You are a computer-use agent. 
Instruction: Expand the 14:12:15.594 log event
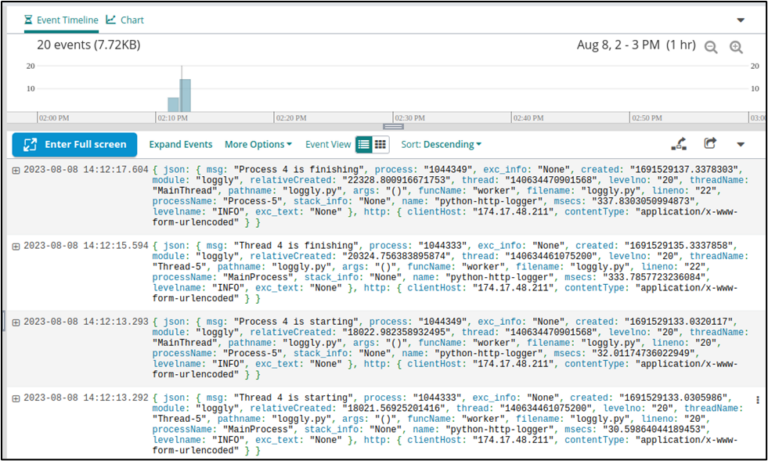click(16, 246)
